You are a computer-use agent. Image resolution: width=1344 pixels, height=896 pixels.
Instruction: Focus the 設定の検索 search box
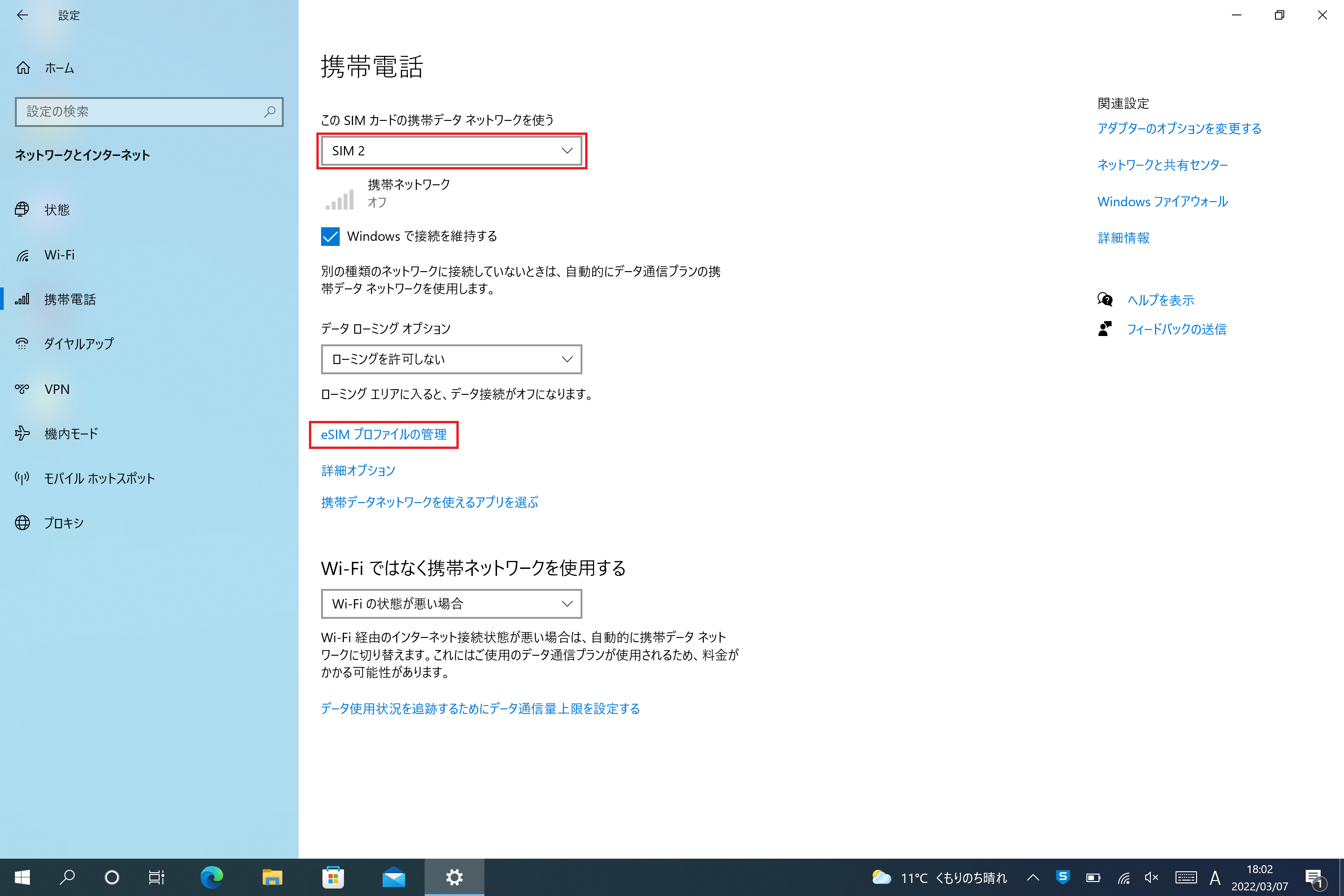pos(148,112)
